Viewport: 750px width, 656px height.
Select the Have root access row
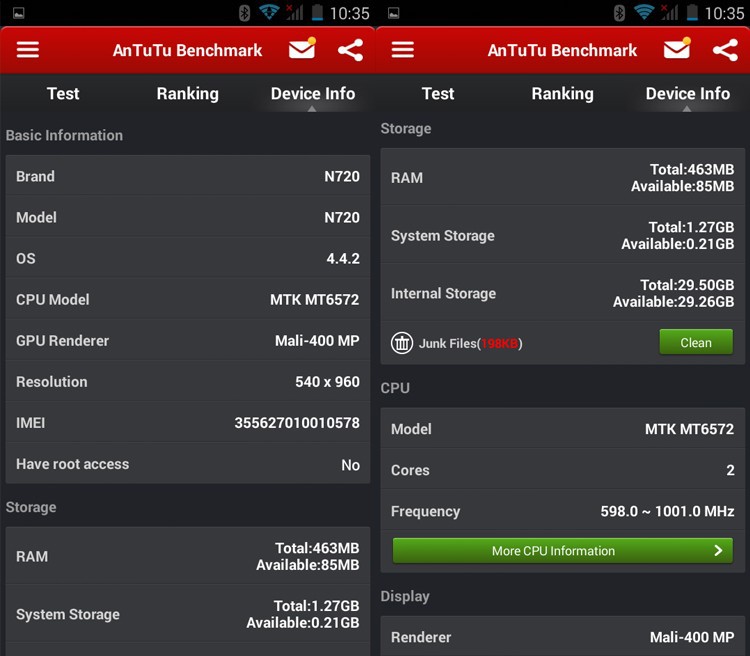click(x=188, y=464)
